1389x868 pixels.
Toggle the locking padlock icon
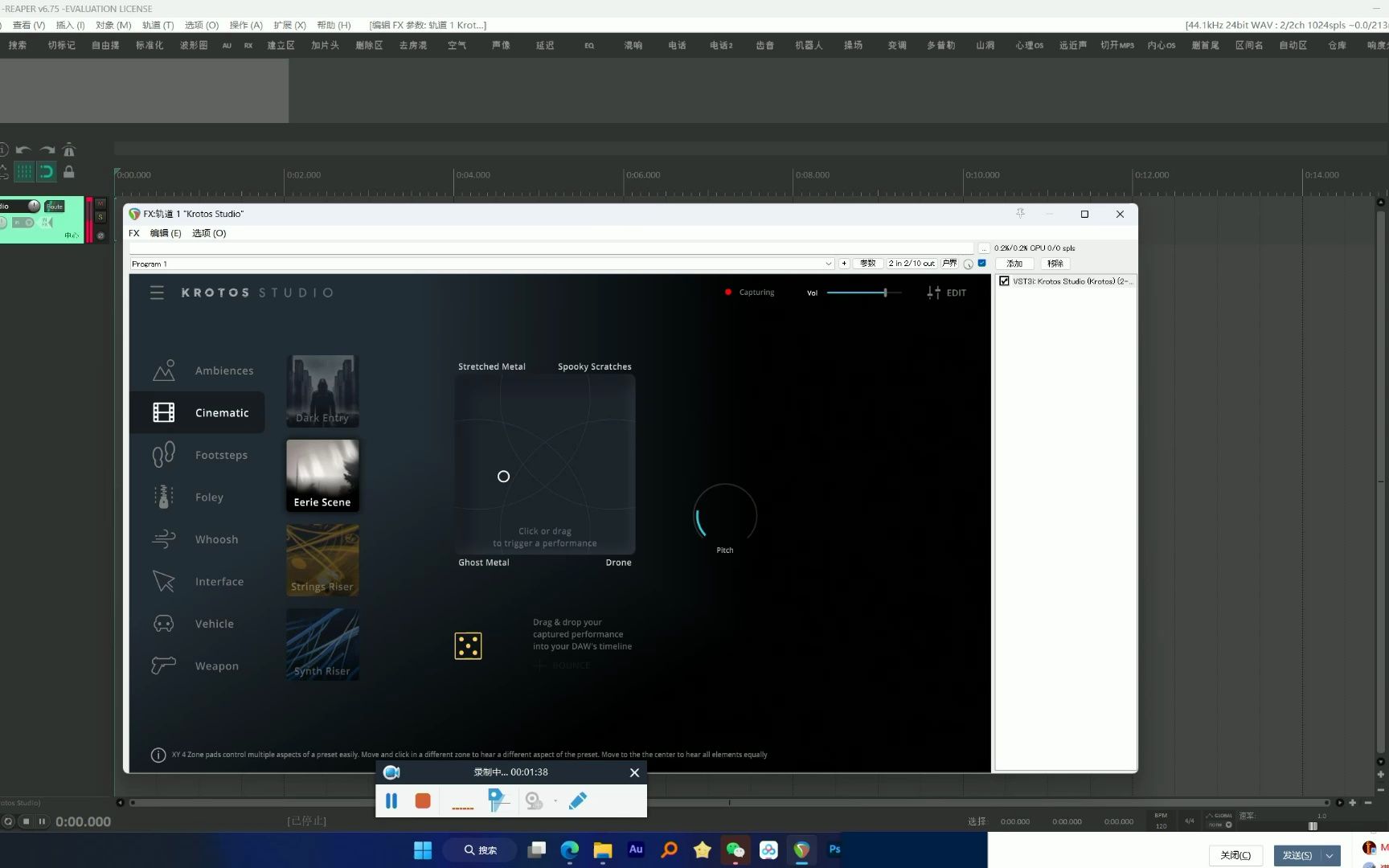69,171
